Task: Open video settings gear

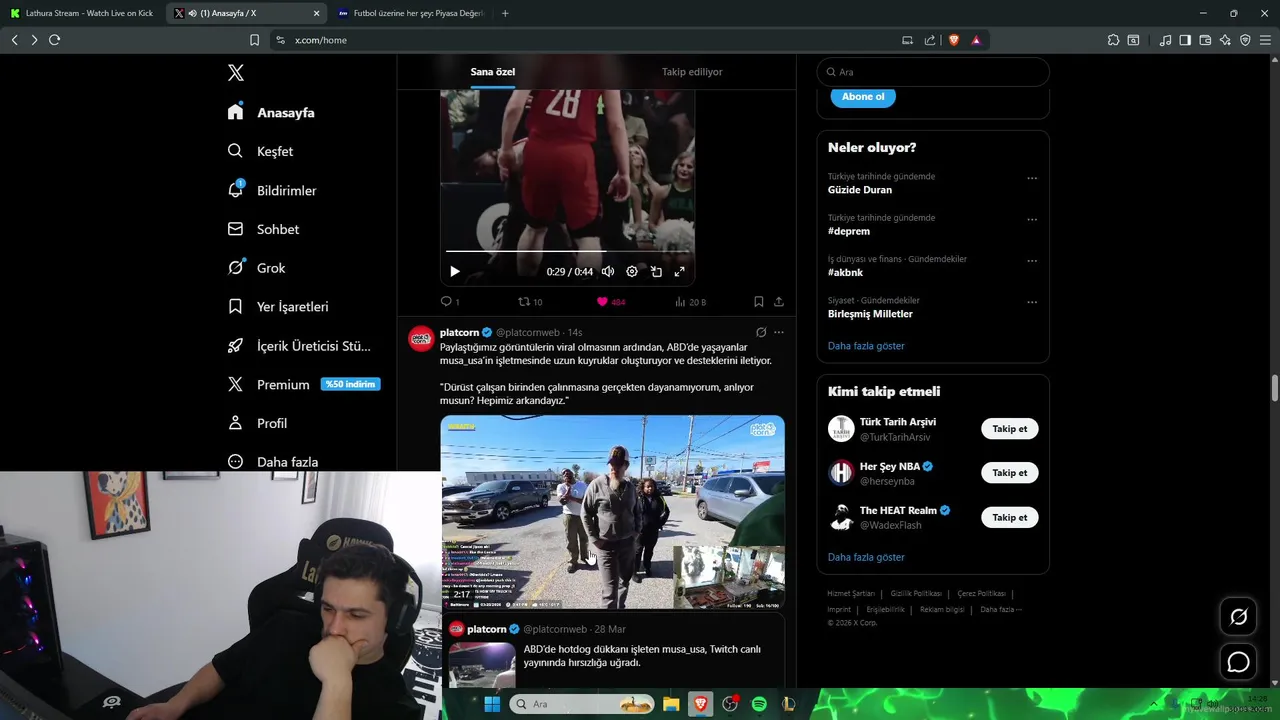Action: [632, 271]
